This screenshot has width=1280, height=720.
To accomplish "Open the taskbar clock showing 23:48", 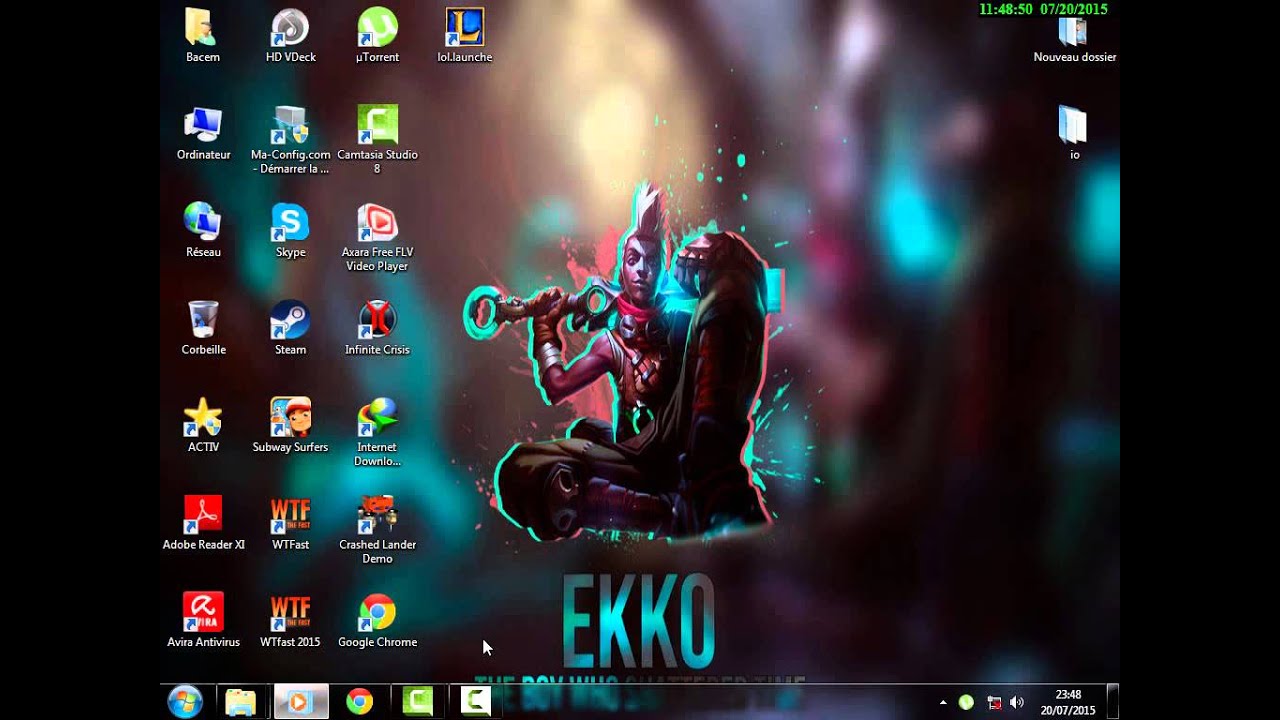I will point(1068,702).
